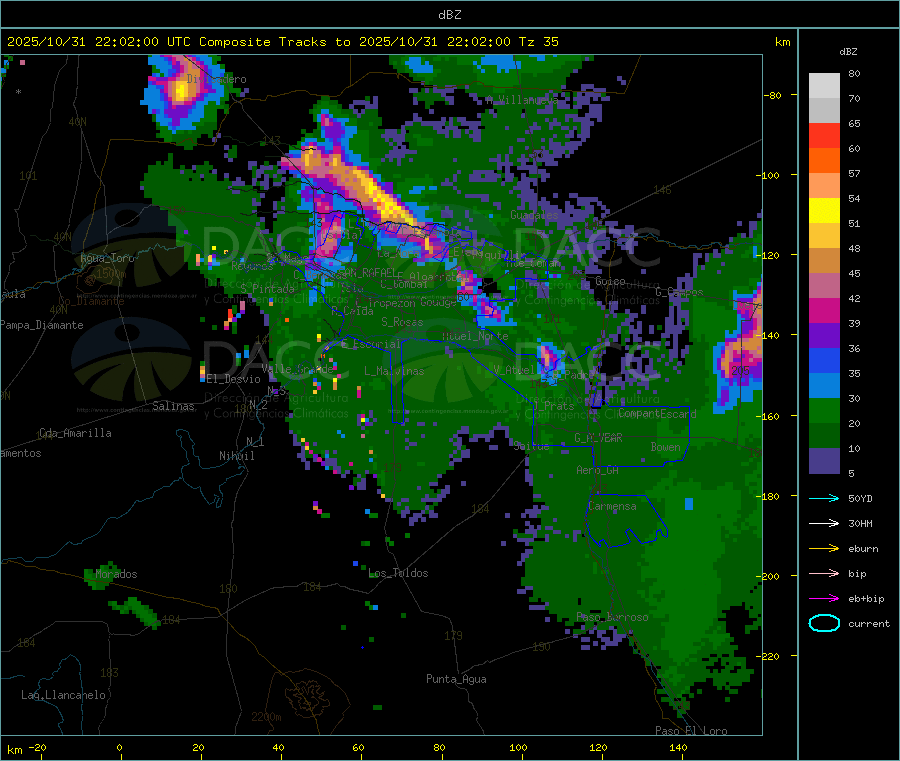This screenshot has height=761, width=900.
Task: Click the cyan 'current' ellipse symbol
Action: click(824, 623)
